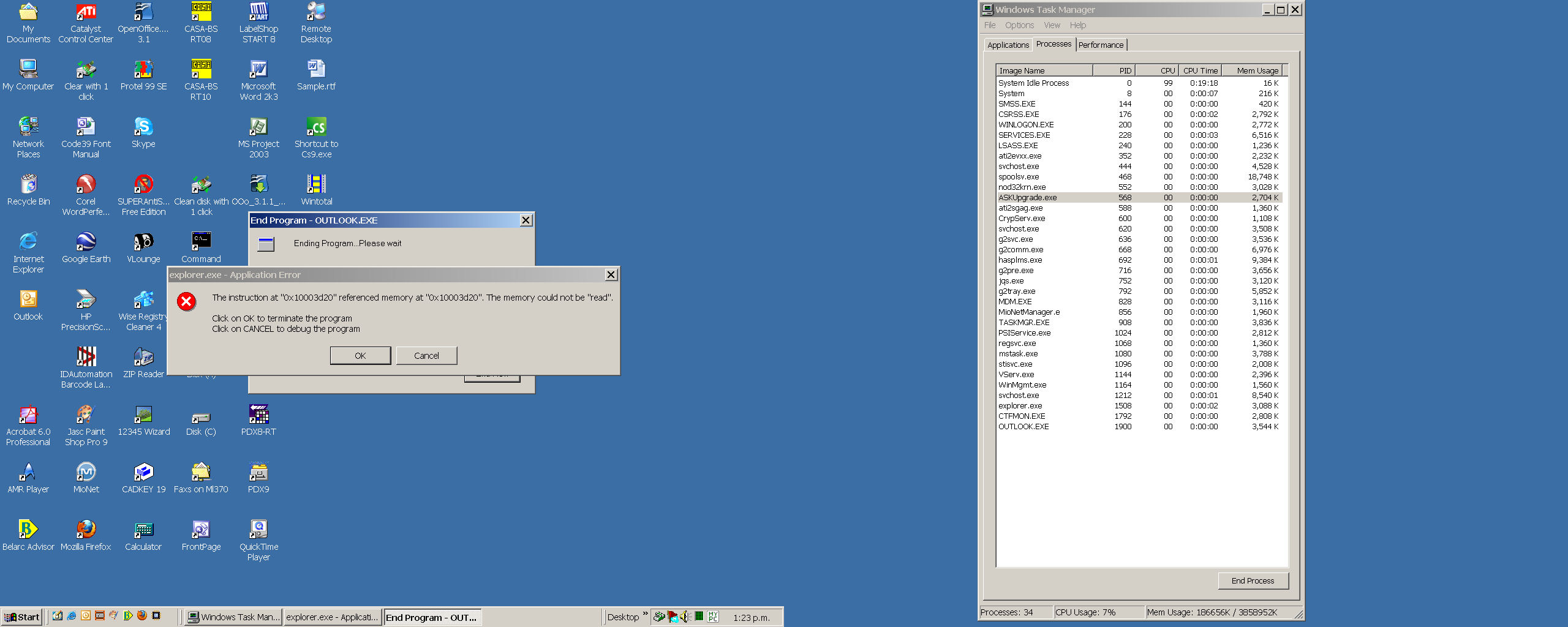Close the End Program - OUTLOOK.EXE dialog

(x=526, y=220)
